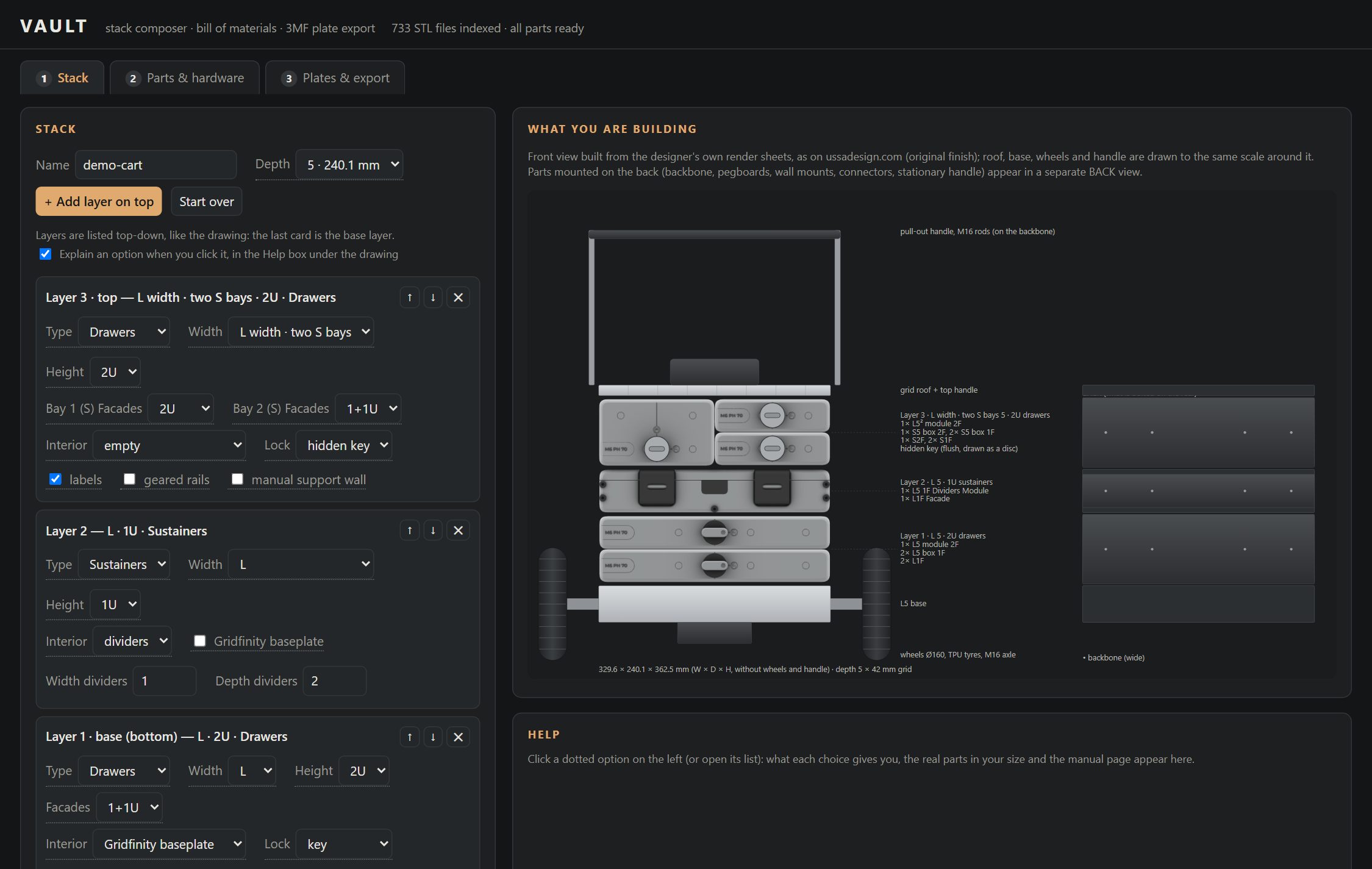
Task: Click the Name field demo-cart
Action: click(155, 165)
